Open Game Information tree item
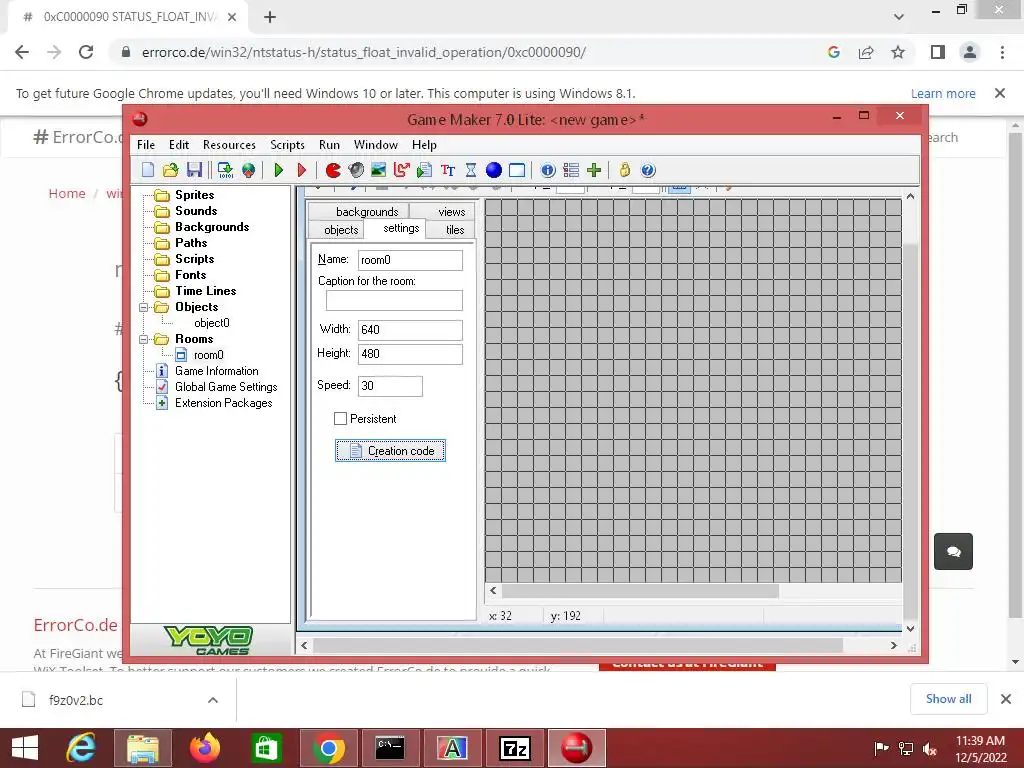 pyautogui.click(x=216, y=371)
